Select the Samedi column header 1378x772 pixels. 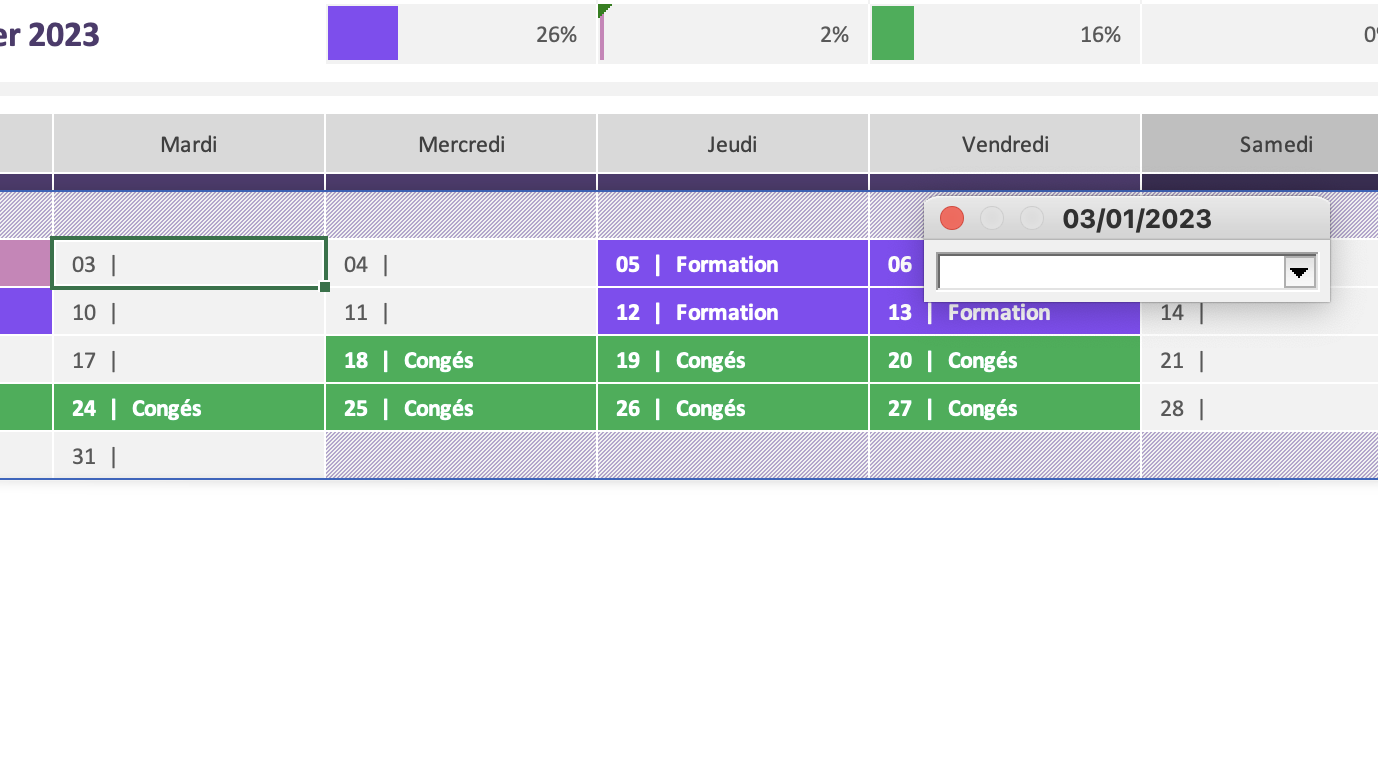pyautogui.click(x=1260, y=144)
